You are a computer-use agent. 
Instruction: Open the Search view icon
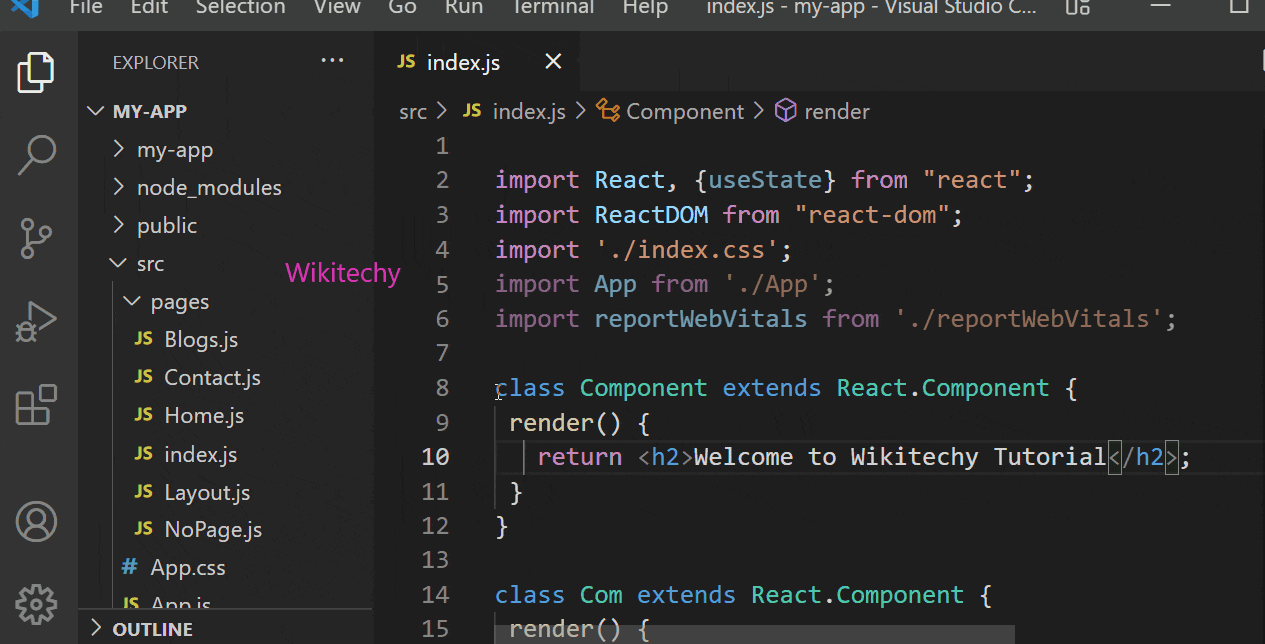point(36,153)
